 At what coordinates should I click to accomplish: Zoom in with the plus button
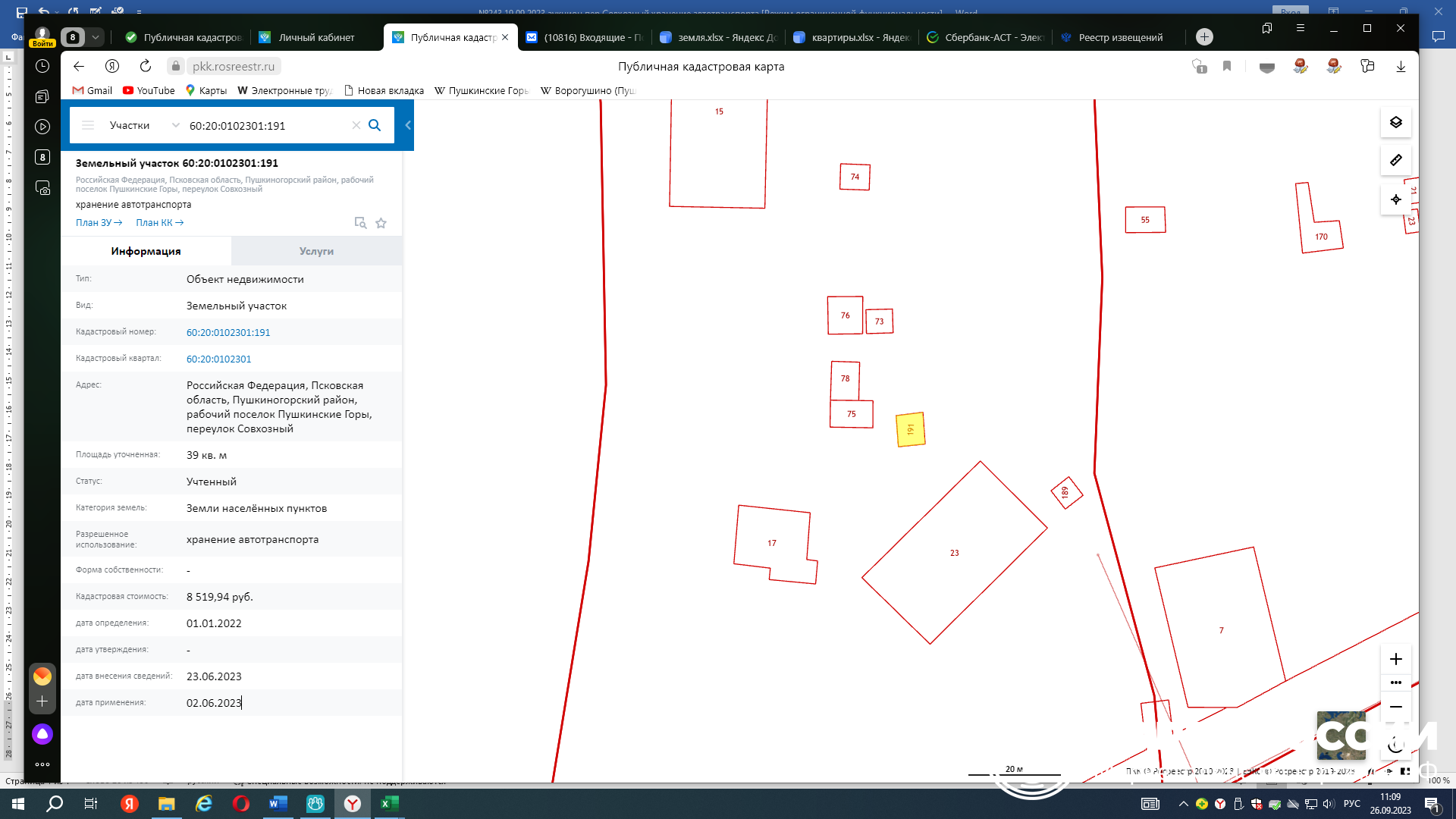(1395, 659)
